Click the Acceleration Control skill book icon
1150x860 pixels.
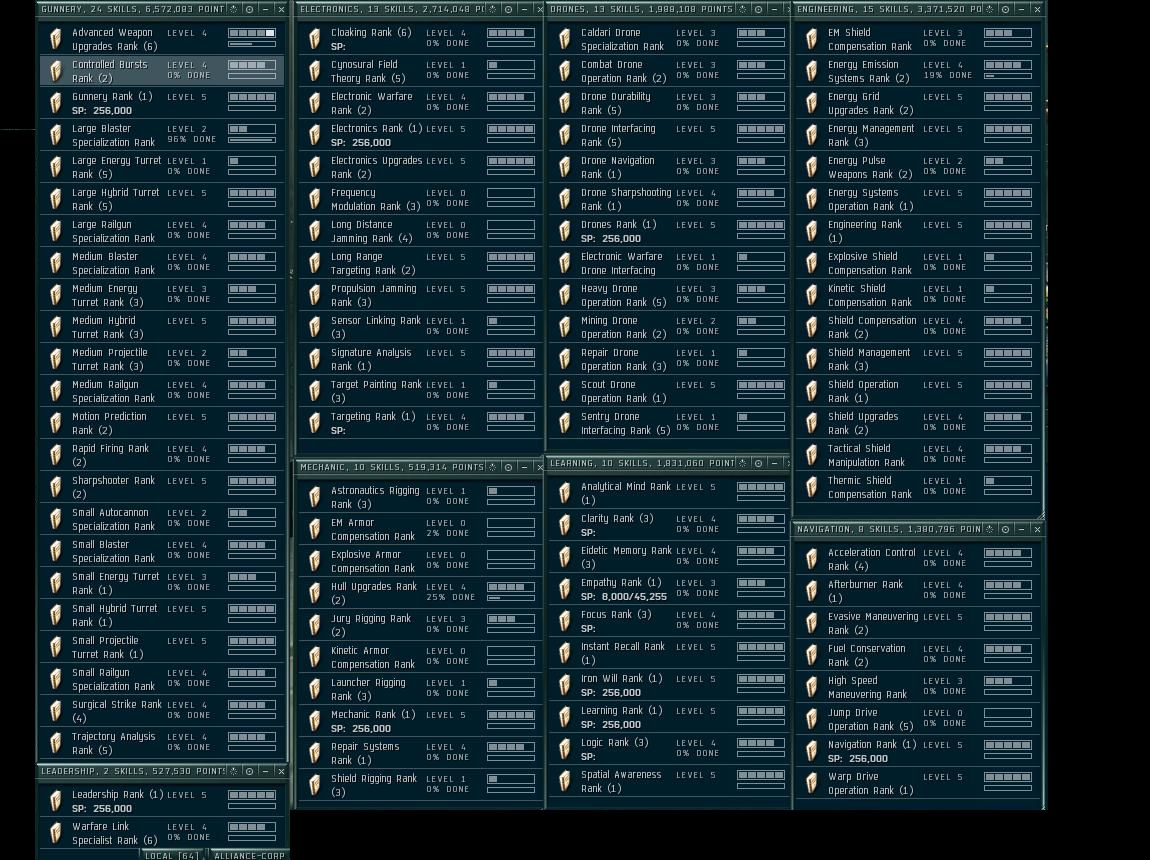812,559
